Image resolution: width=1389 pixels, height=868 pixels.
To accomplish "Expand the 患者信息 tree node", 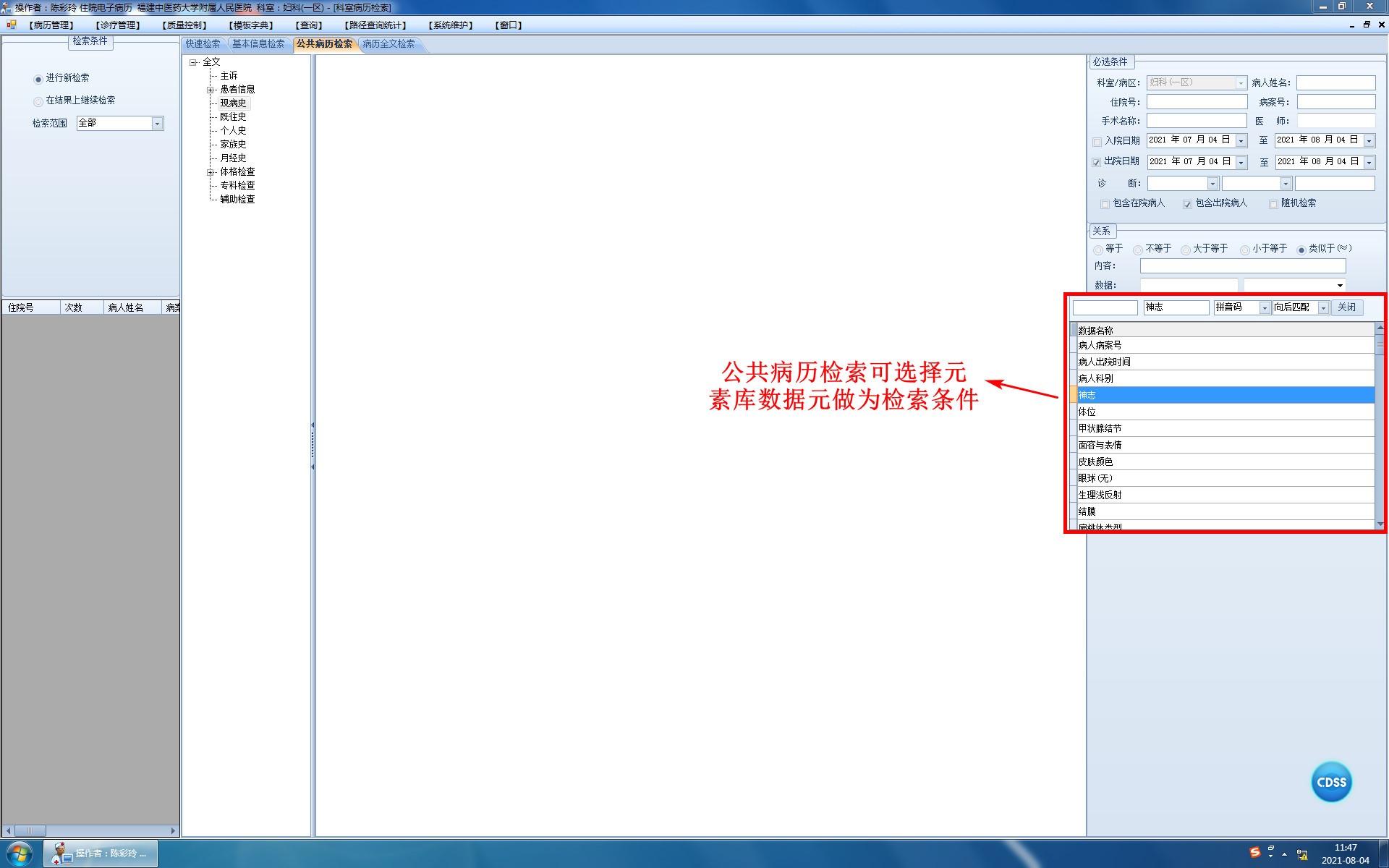I will pyautogui.click(x=211, y=90).
